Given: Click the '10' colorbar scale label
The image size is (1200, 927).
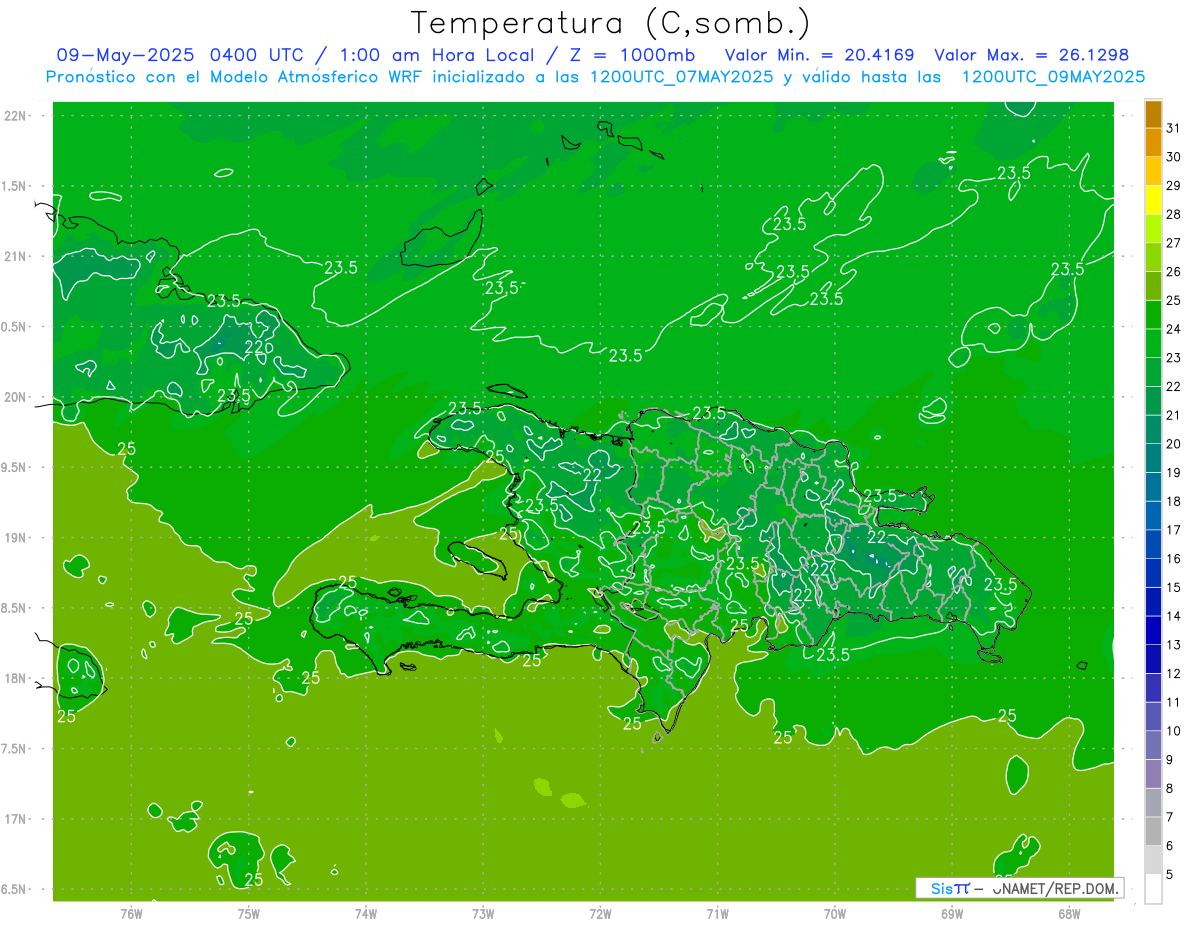Looking at the screenshot, I should click(x=1174, y=731).
